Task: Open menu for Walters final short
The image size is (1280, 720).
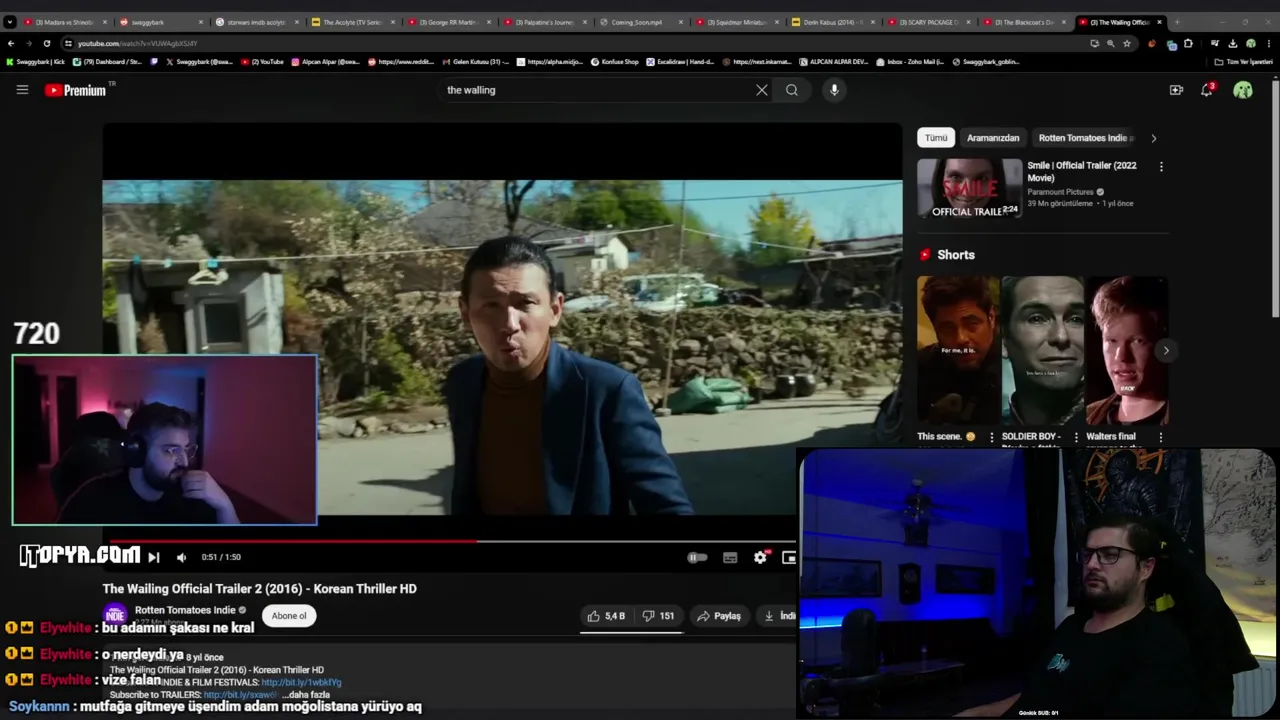Action: click(1161, 437)
